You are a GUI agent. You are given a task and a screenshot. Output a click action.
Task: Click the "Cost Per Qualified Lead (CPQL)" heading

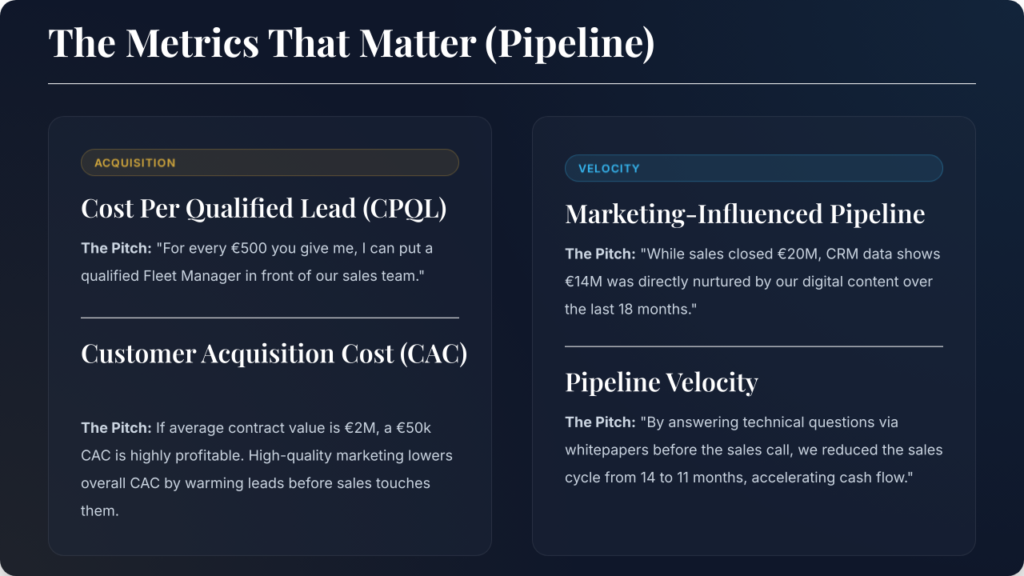pyautogui.click(x=263, y=208)
